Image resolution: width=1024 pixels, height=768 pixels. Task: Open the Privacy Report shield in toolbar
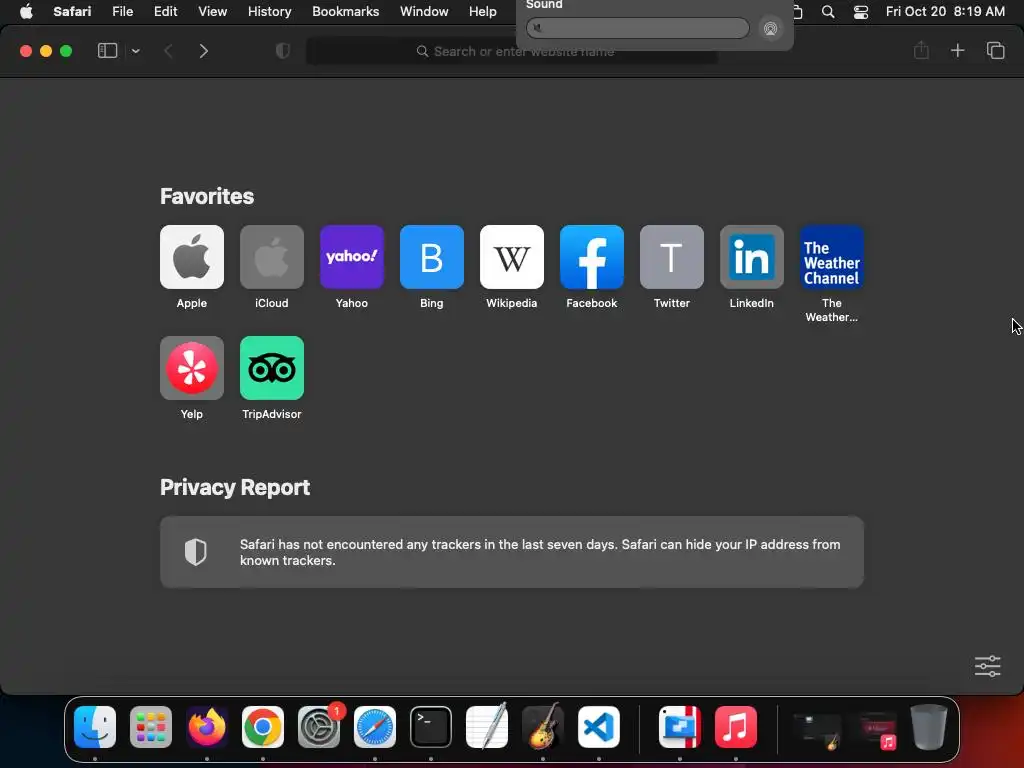click(x=283, y=51)
